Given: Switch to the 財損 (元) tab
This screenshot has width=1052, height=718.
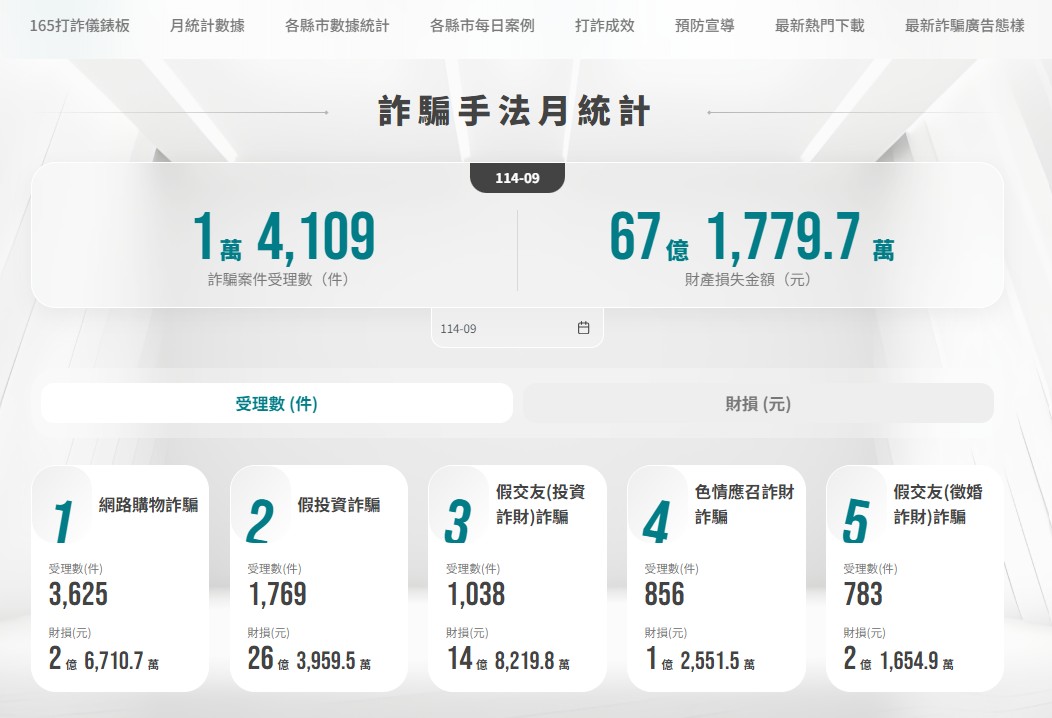Looking at the screenshot, I should coord(758,404).
